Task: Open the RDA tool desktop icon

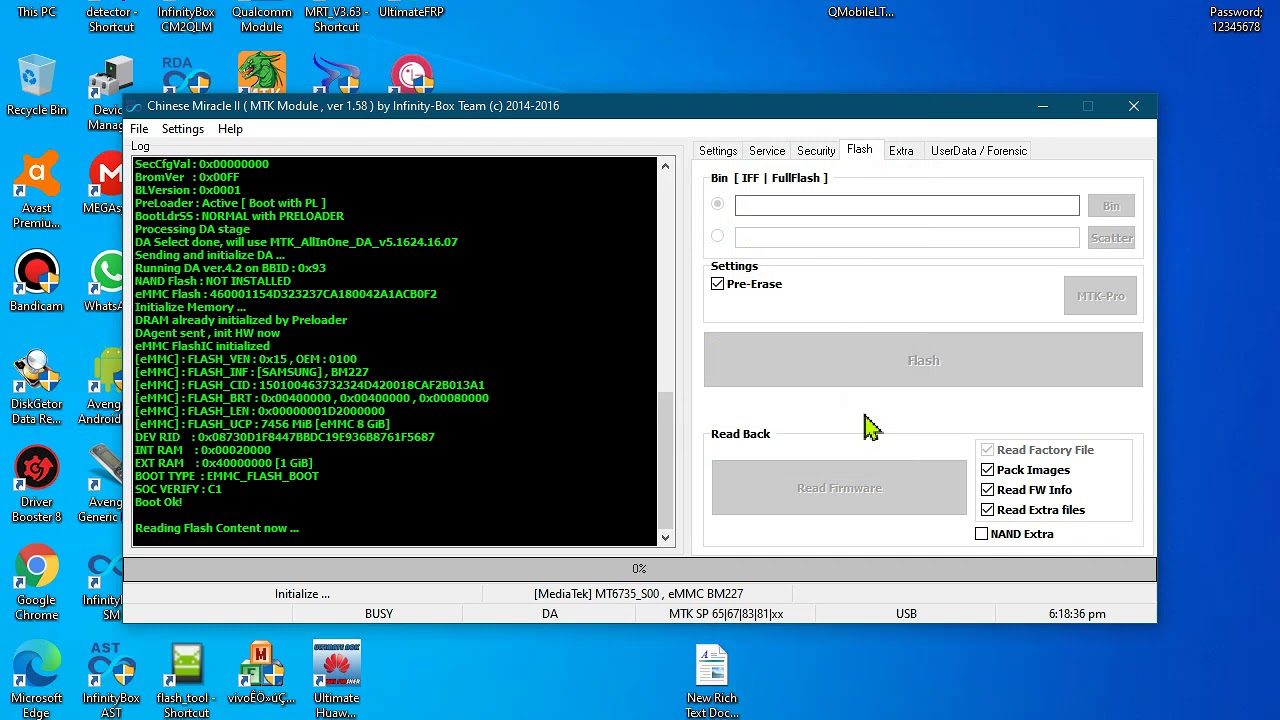Action: click(186, 74)
